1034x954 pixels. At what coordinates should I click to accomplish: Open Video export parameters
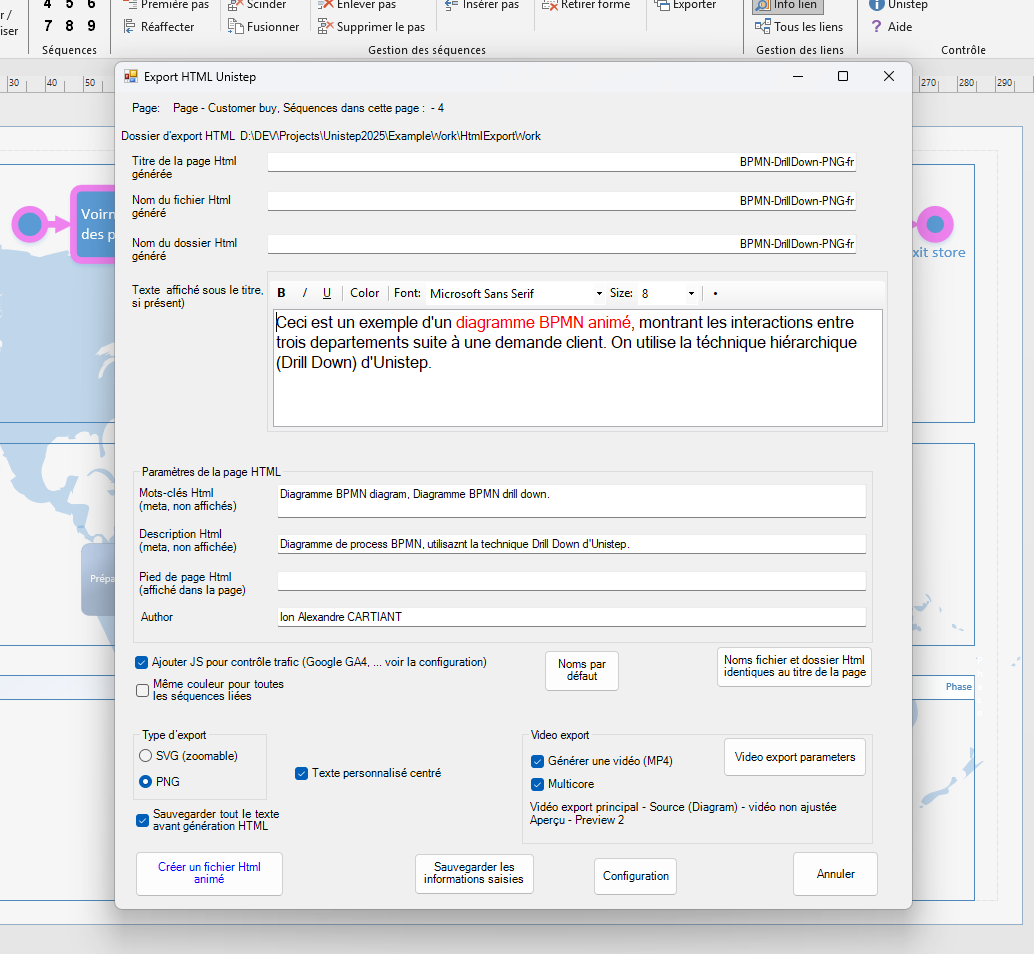coord(794,757)
